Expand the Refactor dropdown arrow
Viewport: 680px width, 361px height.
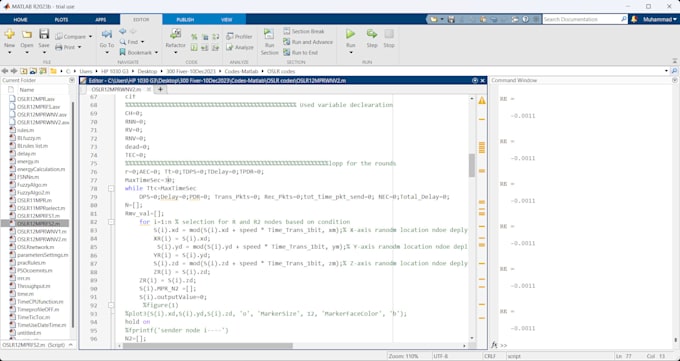tap(176, 53)
